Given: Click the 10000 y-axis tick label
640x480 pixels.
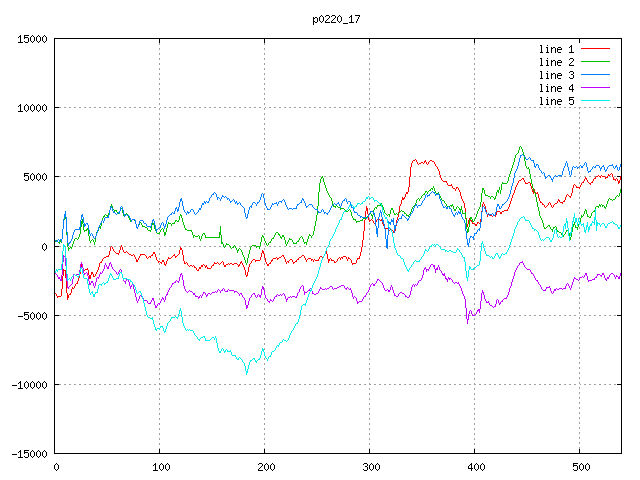Looking at the screenshot, I should [x=31, y=108].
